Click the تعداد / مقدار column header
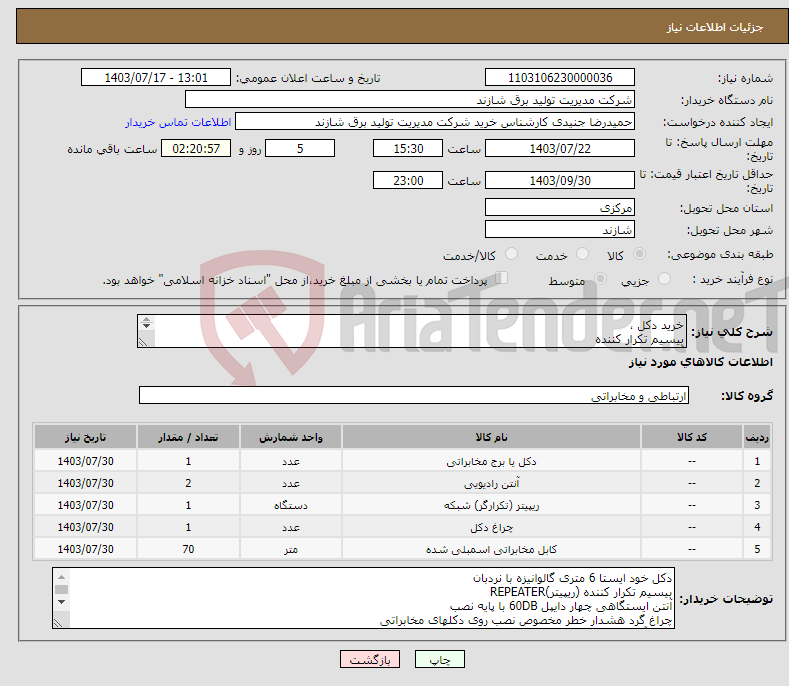The width and height of the screenshot is (789, 686). click(x=188, y=437)
